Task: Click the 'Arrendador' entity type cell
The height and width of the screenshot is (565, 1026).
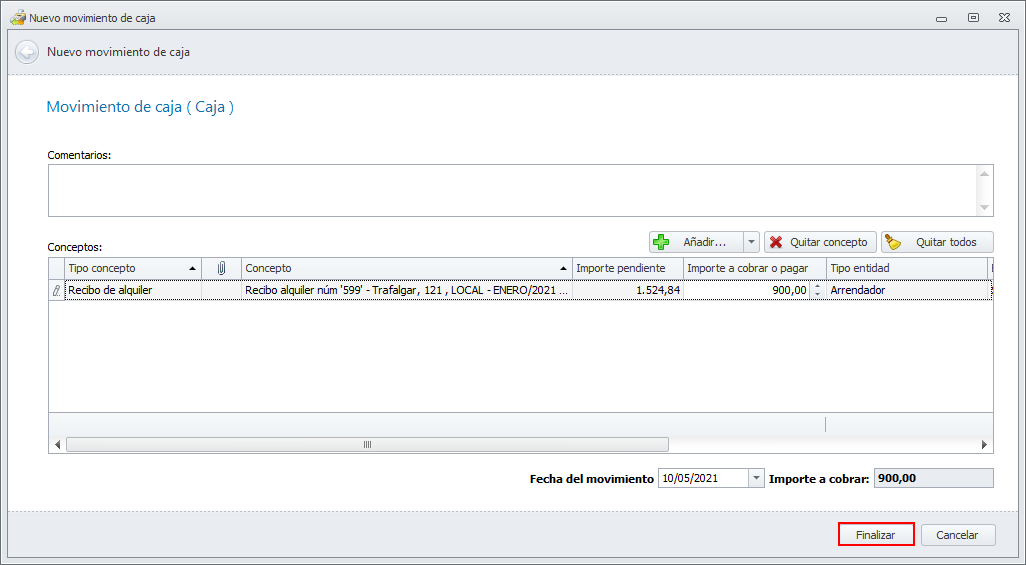Action: click(907, 290)
